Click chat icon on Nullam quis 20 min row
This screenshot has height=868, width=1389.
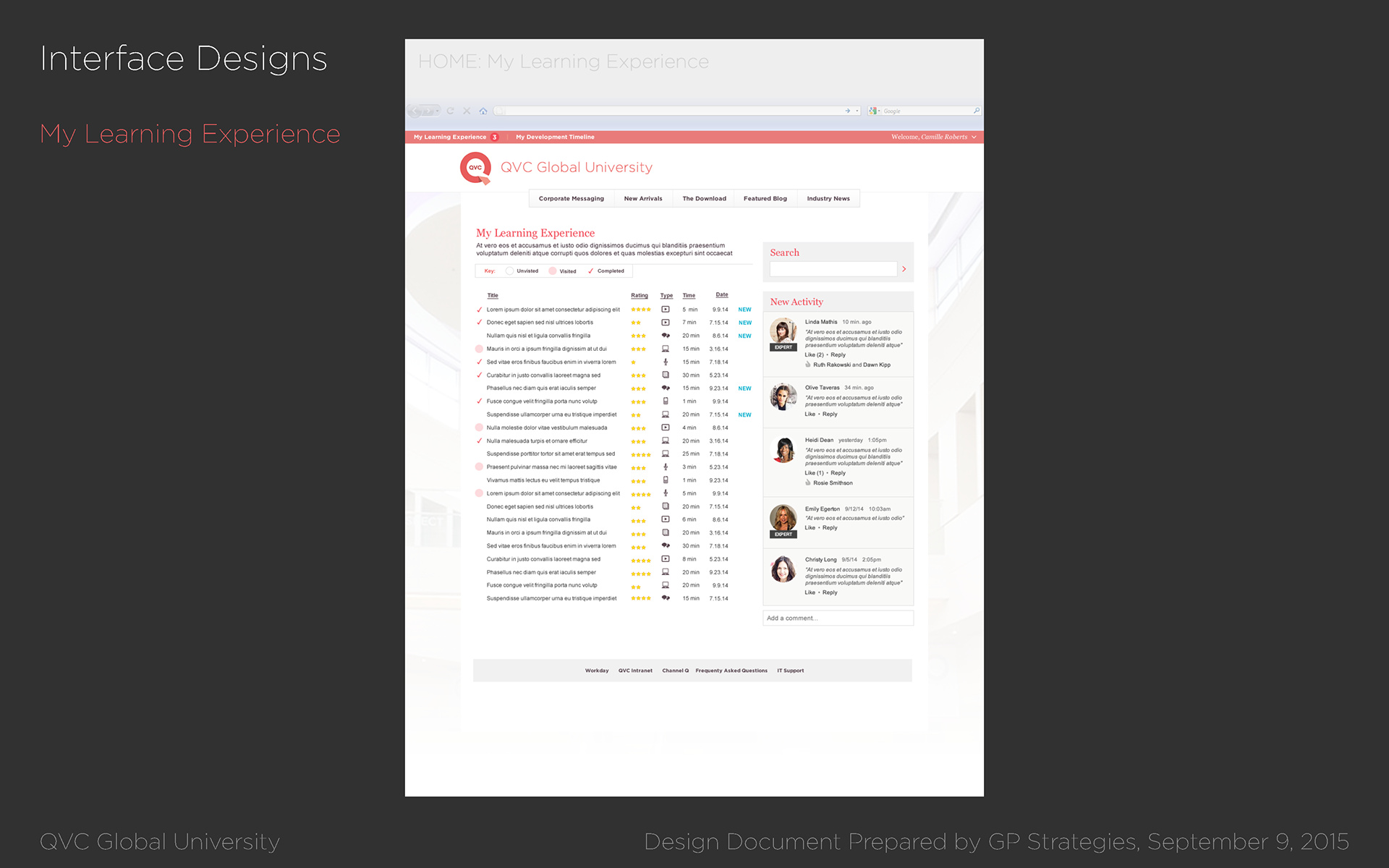666,336
